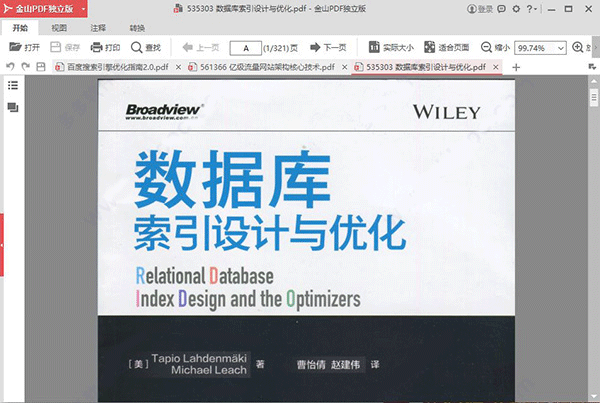Open the outline list panel icon

pos(13,85)
